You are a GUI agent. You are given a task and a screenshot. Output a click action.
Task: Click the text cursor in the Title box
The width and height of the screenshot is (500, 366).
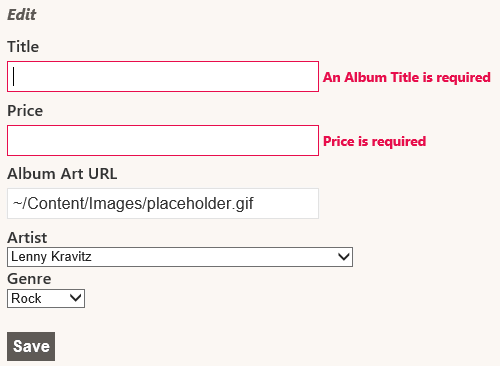point(13,76)
